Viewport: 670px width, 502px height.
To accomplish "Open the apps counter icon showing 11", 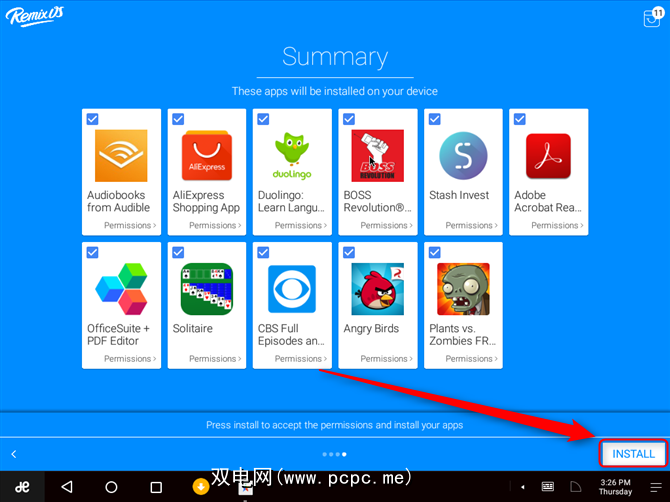I will point(653,17).
